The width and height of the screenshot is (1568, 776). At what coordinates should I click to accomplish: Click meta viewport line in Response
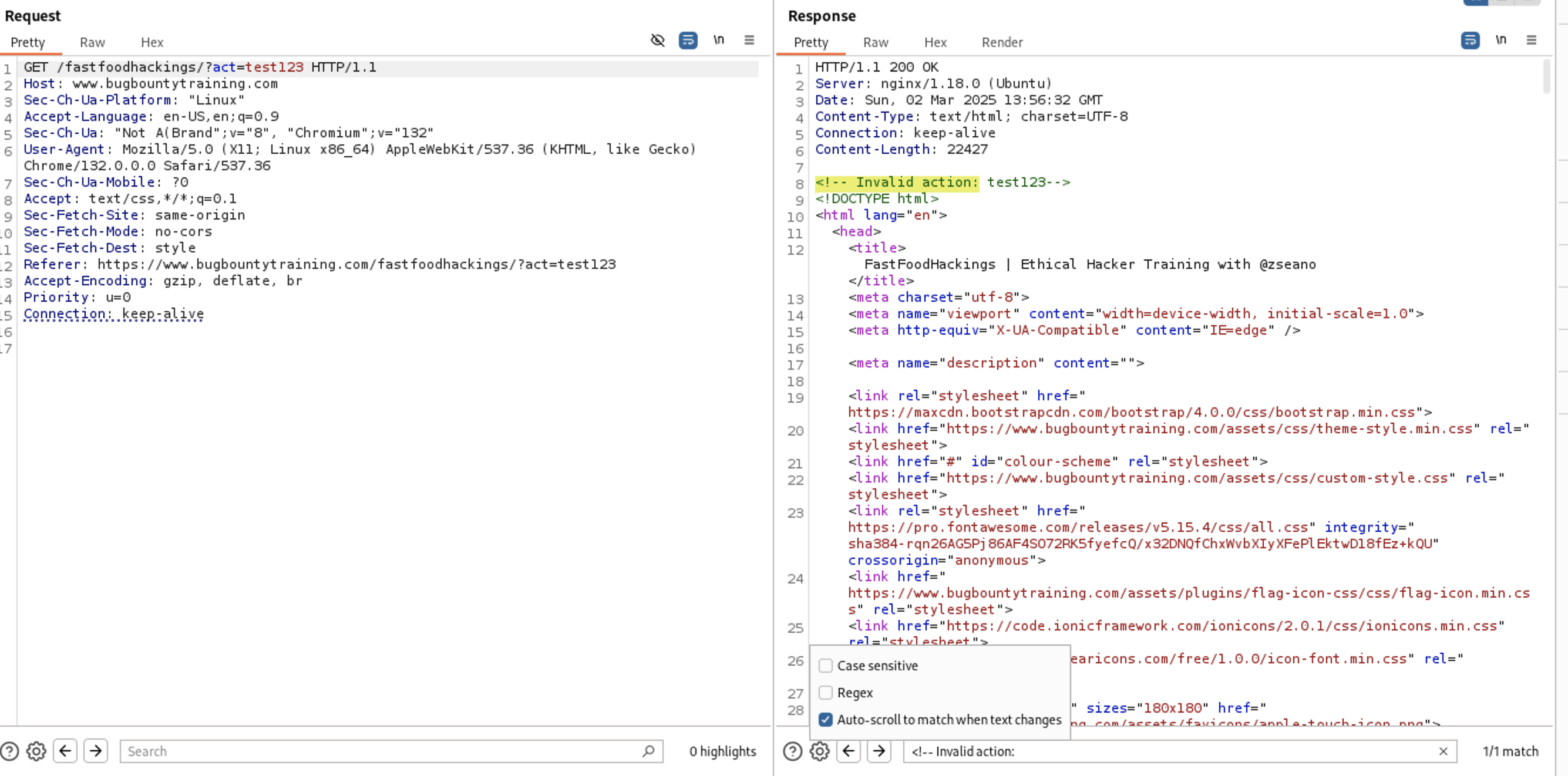click(x=1136, y=313)
